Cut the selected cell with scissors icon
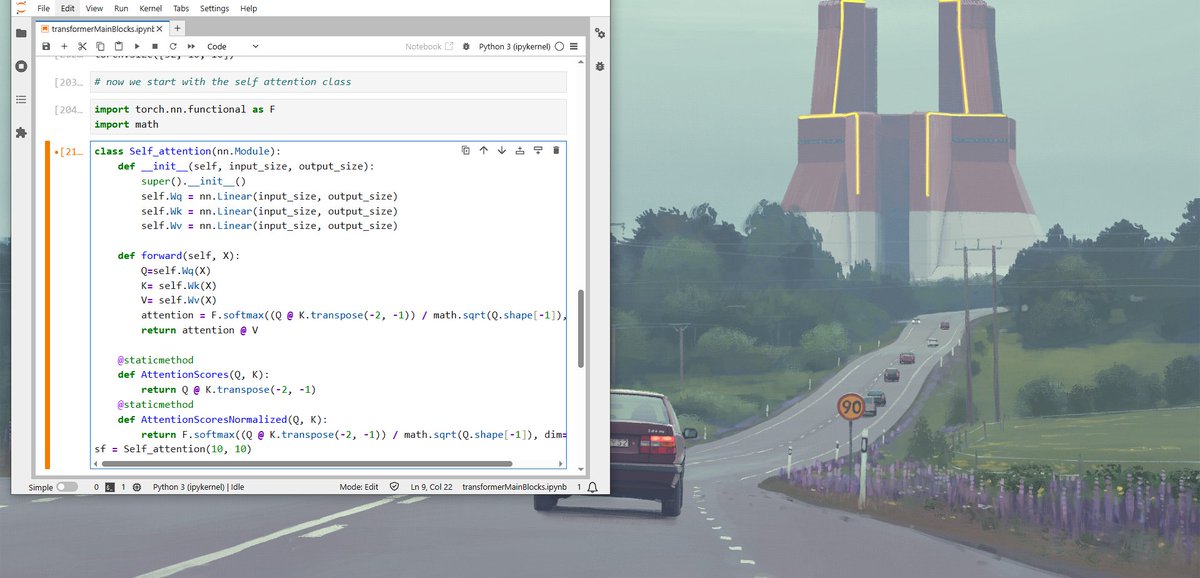 click(x=82, y=47)
